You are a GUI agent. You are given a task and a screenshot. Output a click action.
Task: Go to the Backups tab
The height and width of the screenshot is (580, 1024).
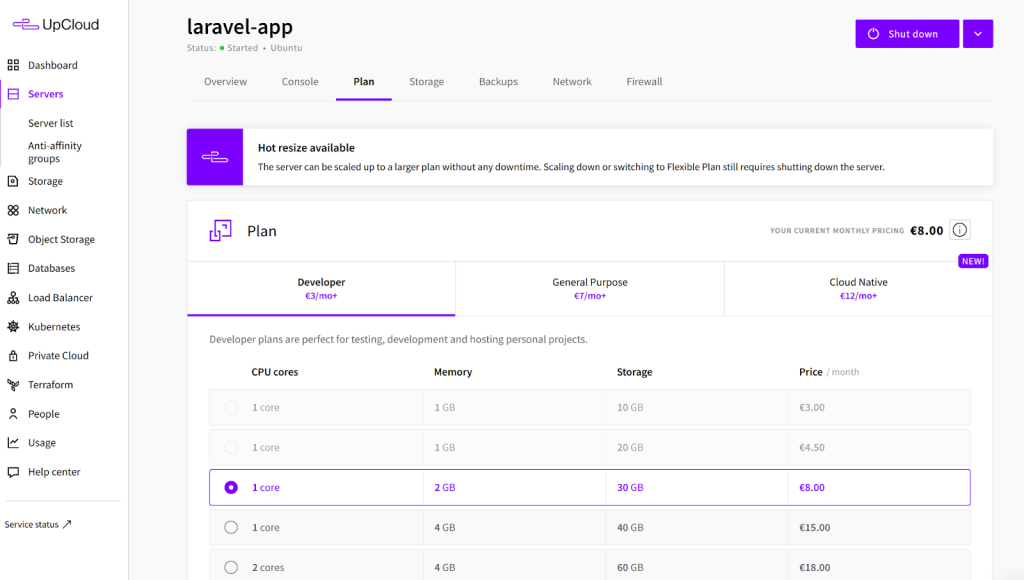498,82
